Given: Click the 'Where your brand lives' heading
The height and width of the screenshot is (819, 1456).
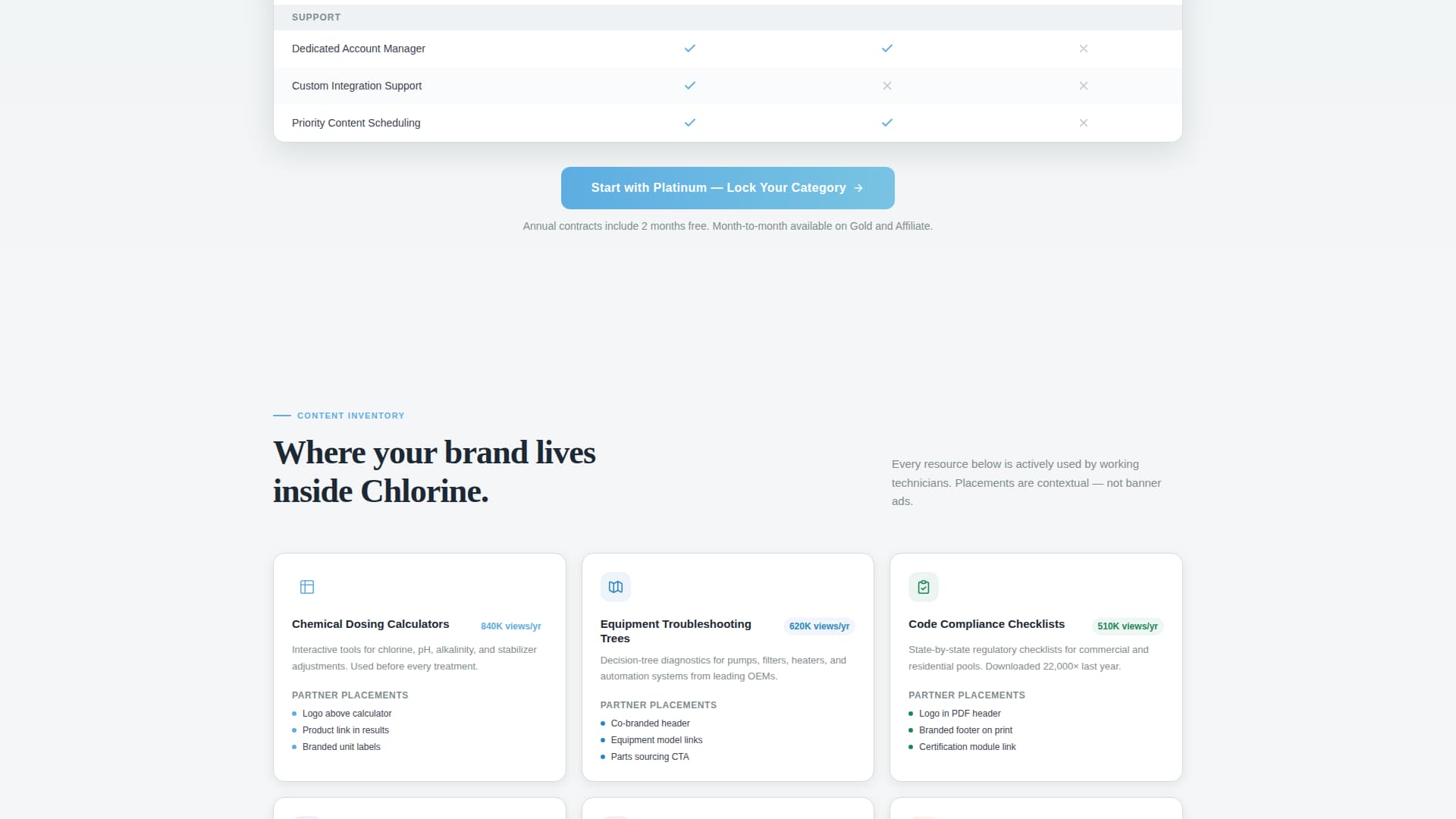Looking at the screenshot, I should [435, 472].
